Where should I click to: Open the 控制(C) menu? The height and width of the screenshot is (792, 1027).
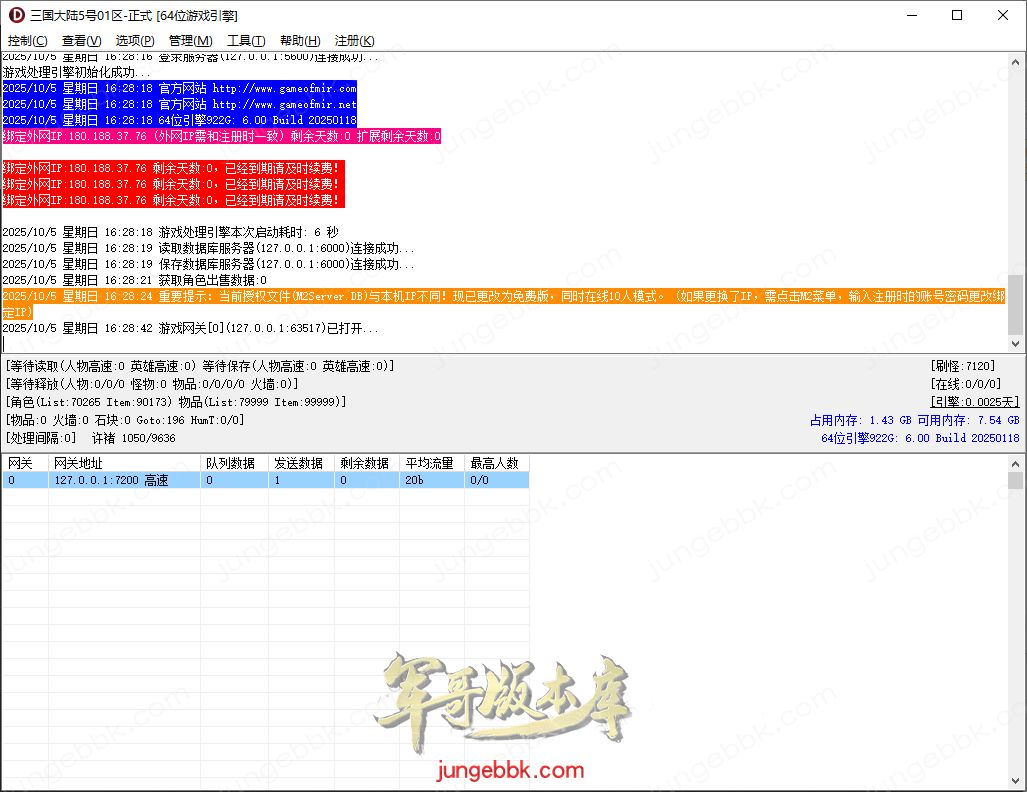coord(27,40)
